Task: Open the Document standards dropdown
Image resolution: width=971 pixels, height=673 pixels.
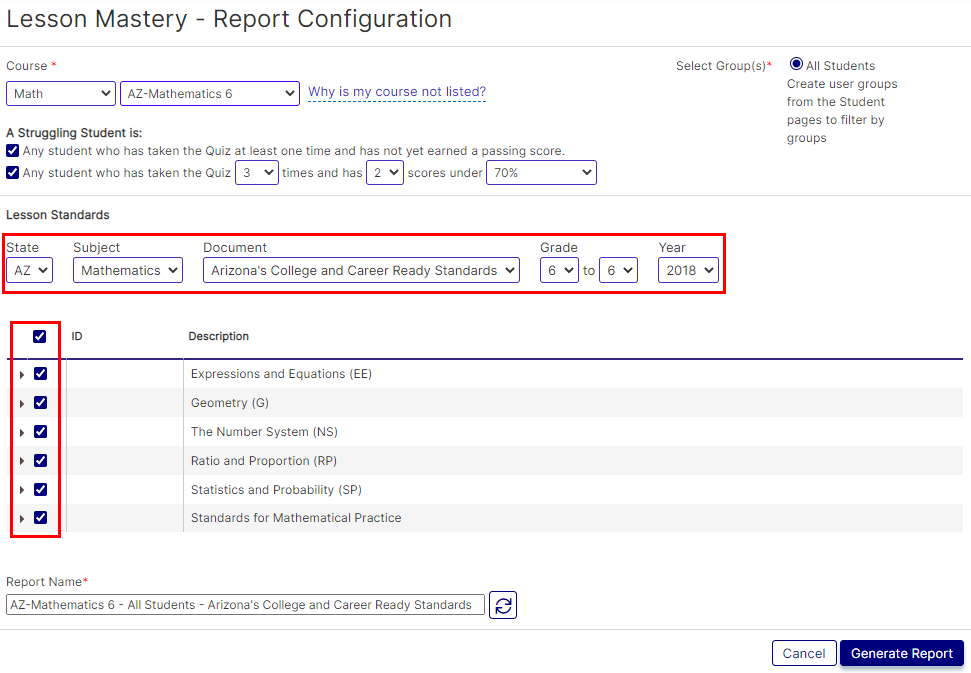Action: (x=361, y=270)
